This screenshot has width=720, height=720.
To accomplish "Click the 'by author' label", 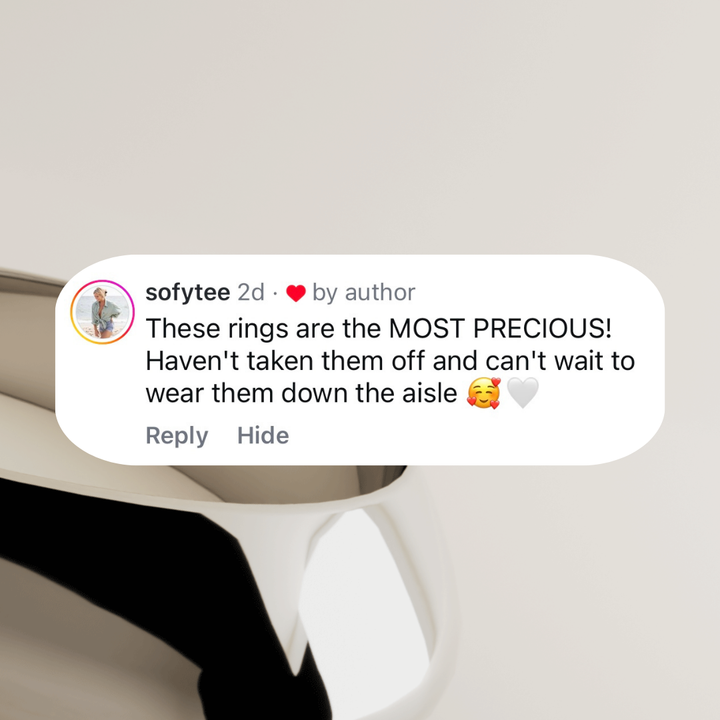I will click(364, 292).
